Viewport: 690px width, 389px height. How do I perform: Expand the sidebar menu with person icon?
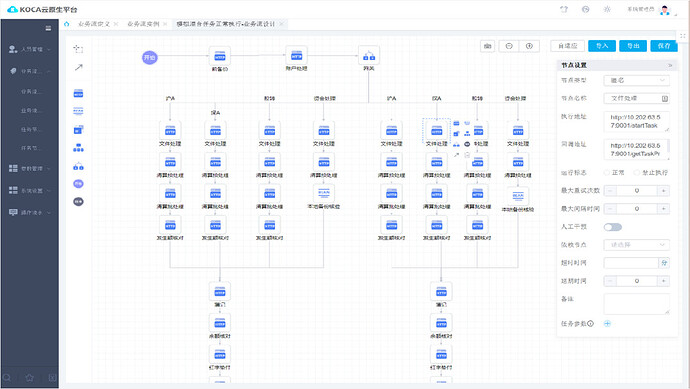click(29, 49)
